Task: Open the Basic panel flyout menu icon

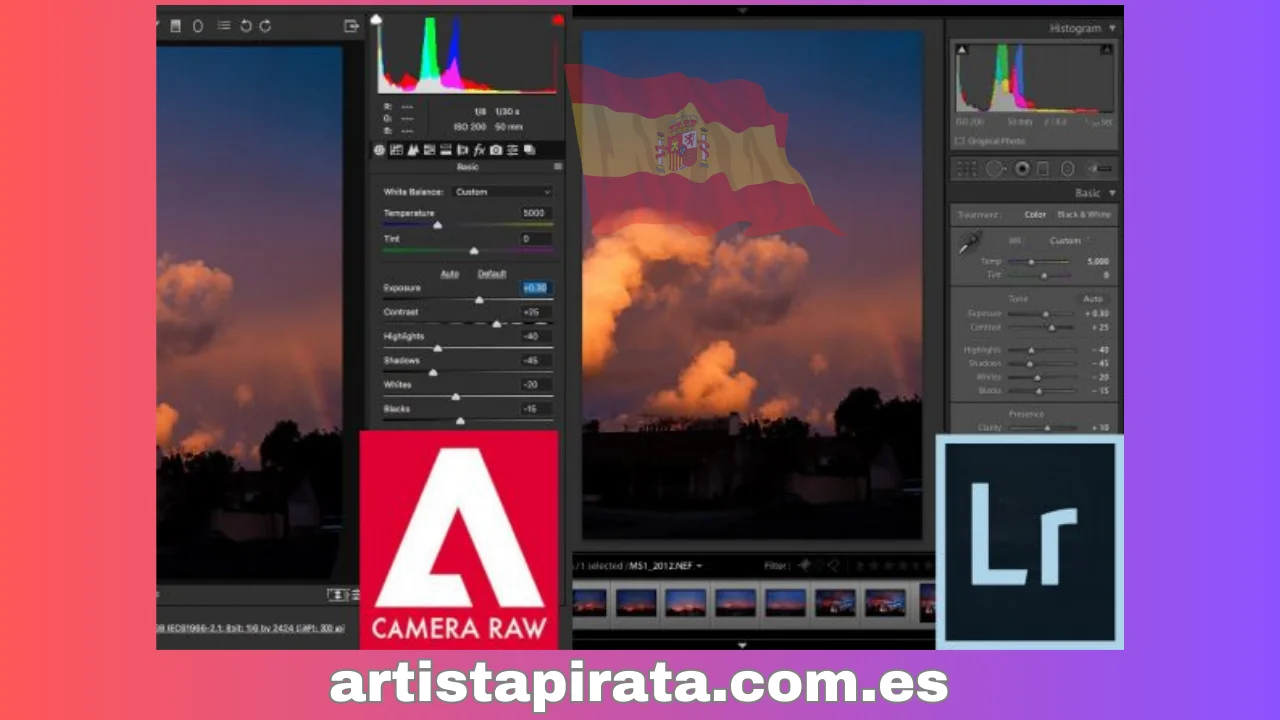Action: click(x=558, y=167)
